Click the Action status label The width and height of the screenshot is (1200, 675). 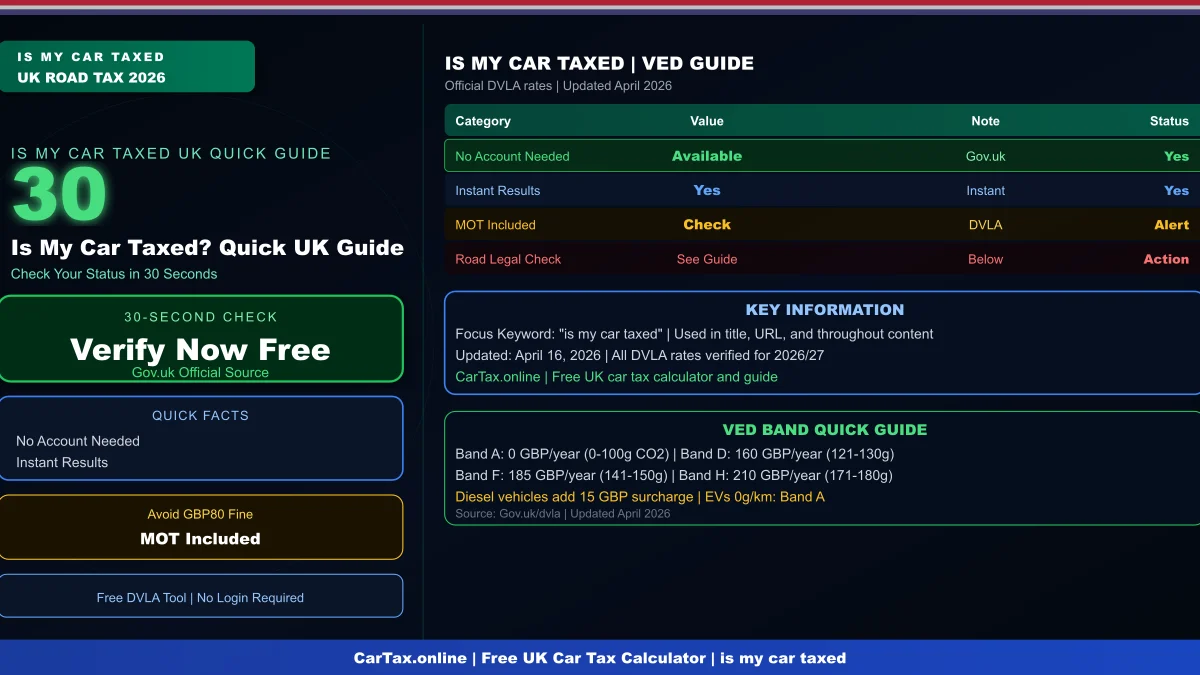click(x=1166, y=259)
